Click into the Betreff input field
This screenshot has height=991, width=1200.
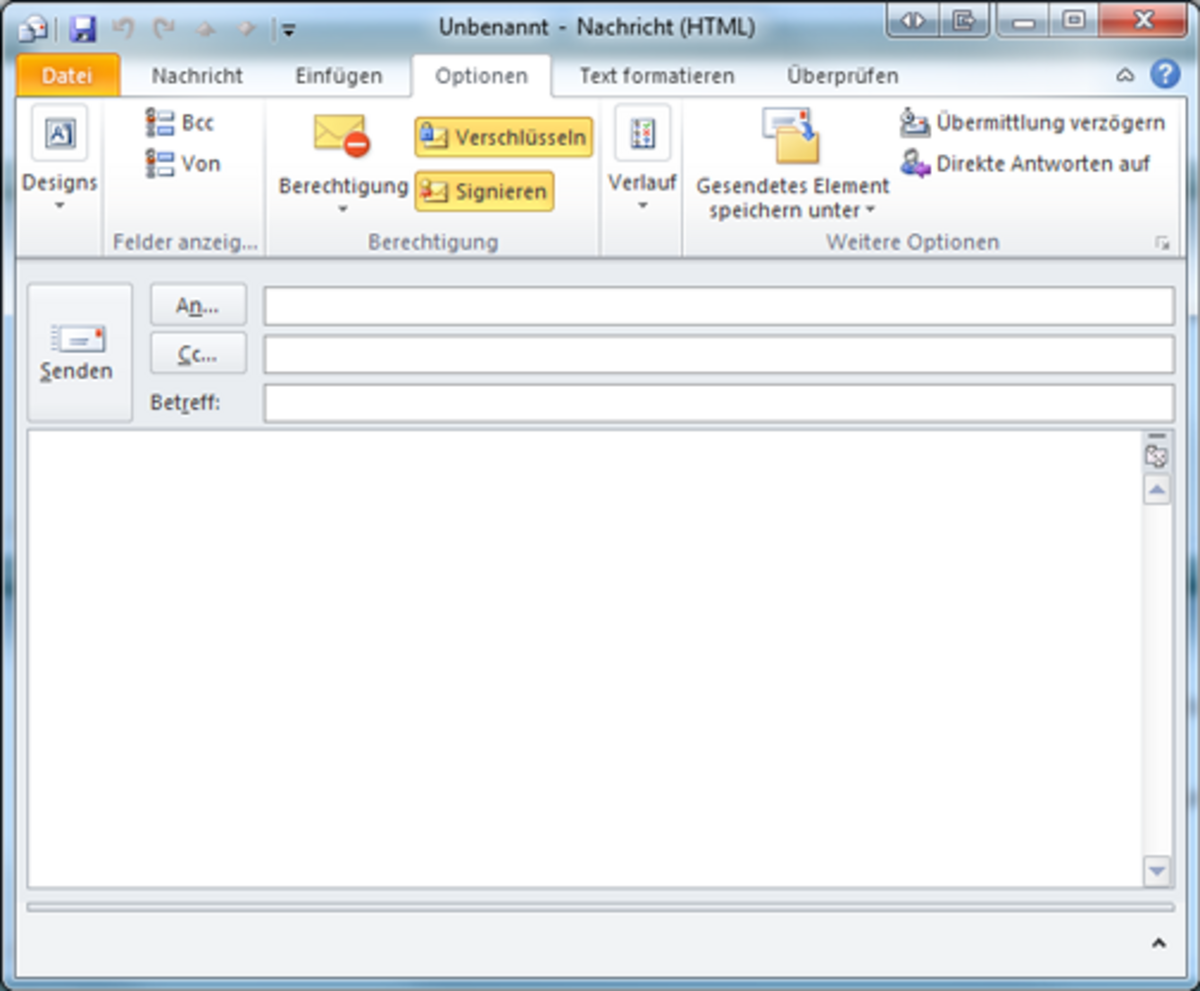pyautogui.click(x=718, y=403)
